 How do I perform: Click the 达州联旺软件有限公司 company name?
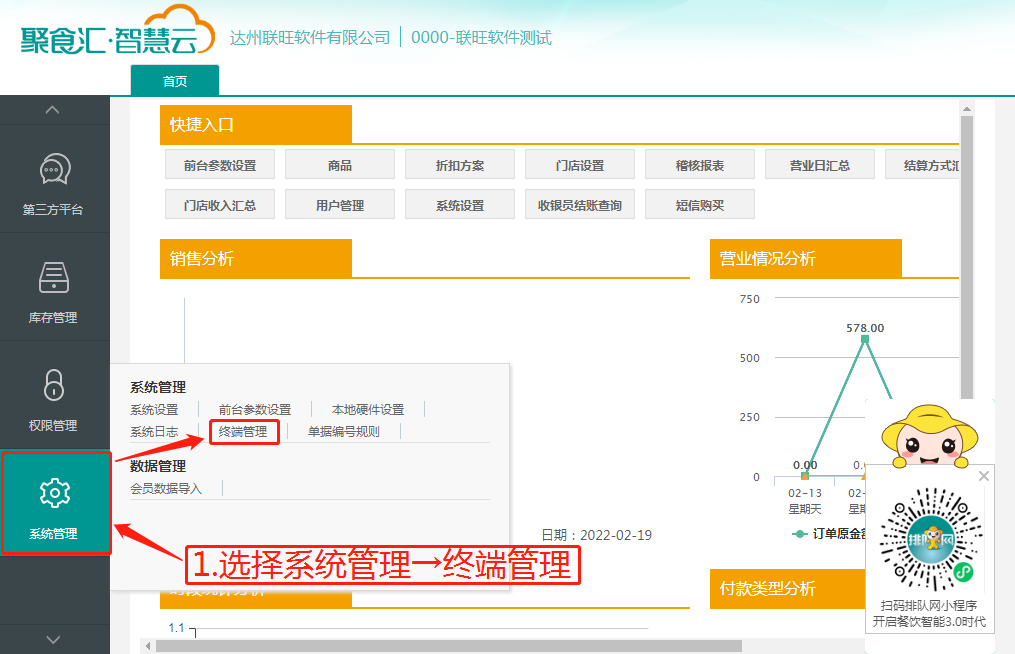click(310, 38)
